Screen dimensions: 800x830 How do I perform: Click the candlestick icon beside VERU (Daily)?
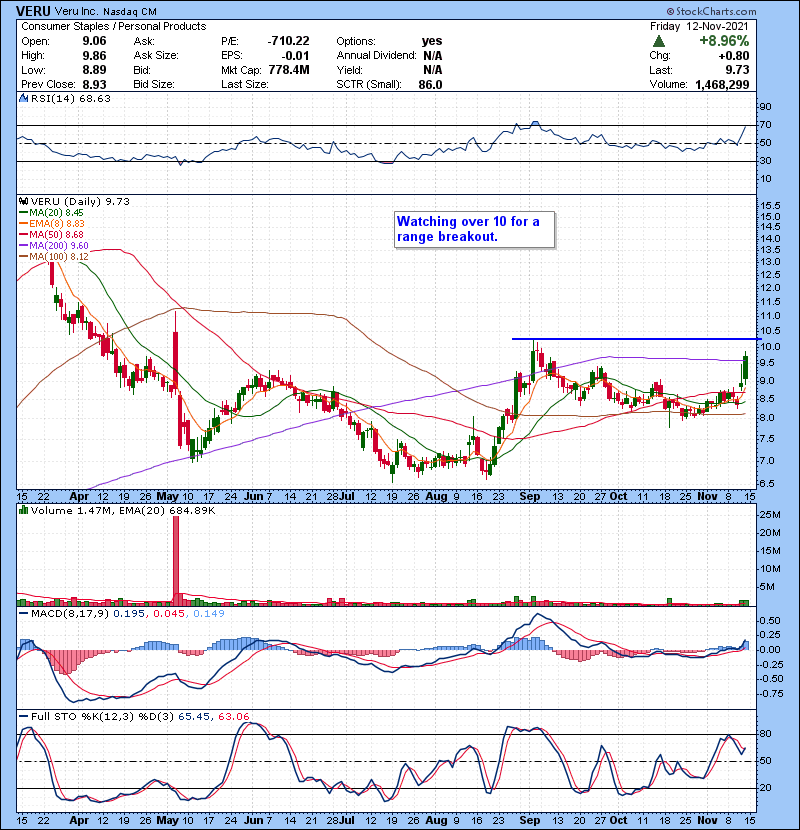(x=23, y=201)
